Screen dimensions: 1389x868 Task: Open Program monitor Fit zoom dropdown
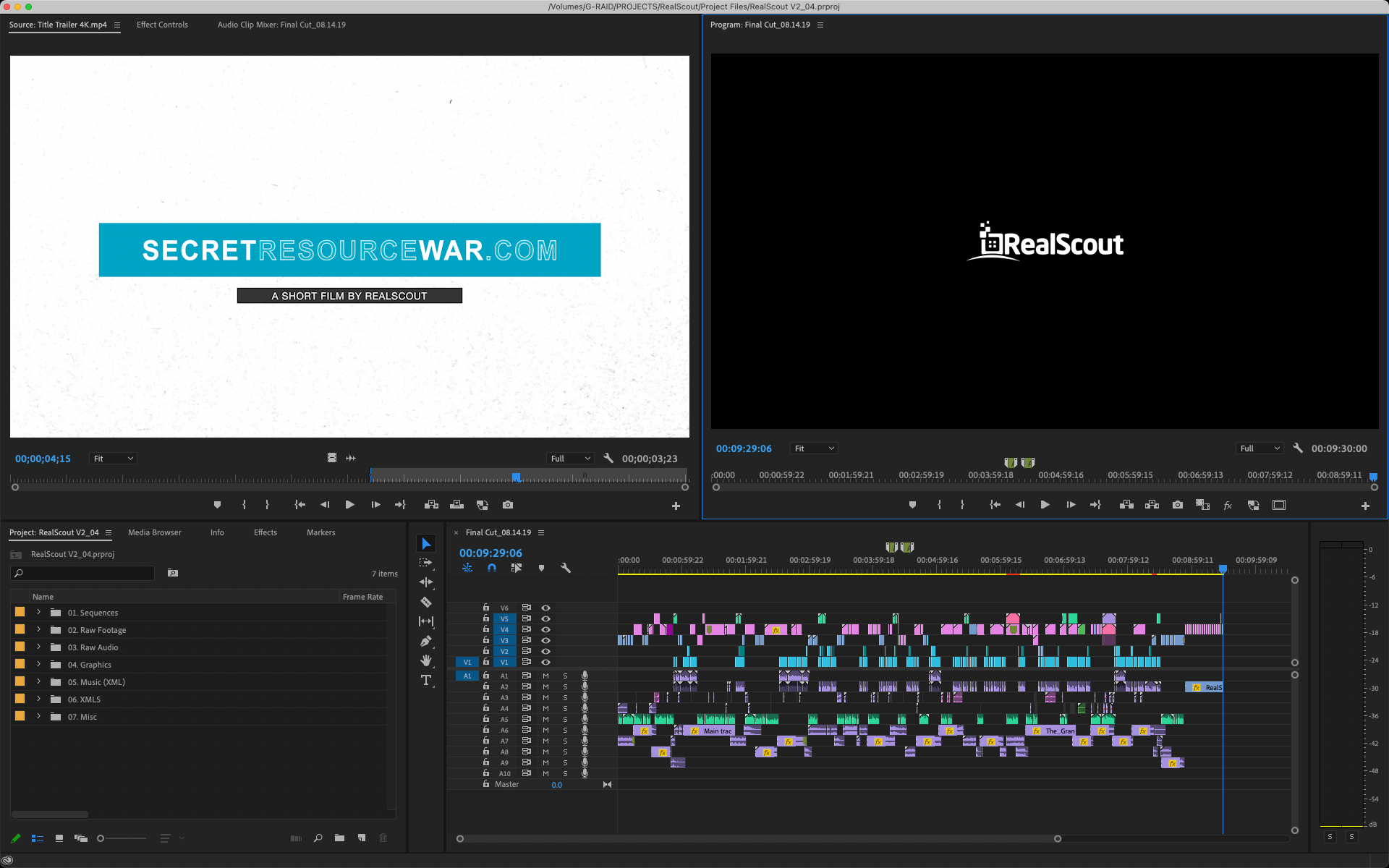tap(814, 448)
